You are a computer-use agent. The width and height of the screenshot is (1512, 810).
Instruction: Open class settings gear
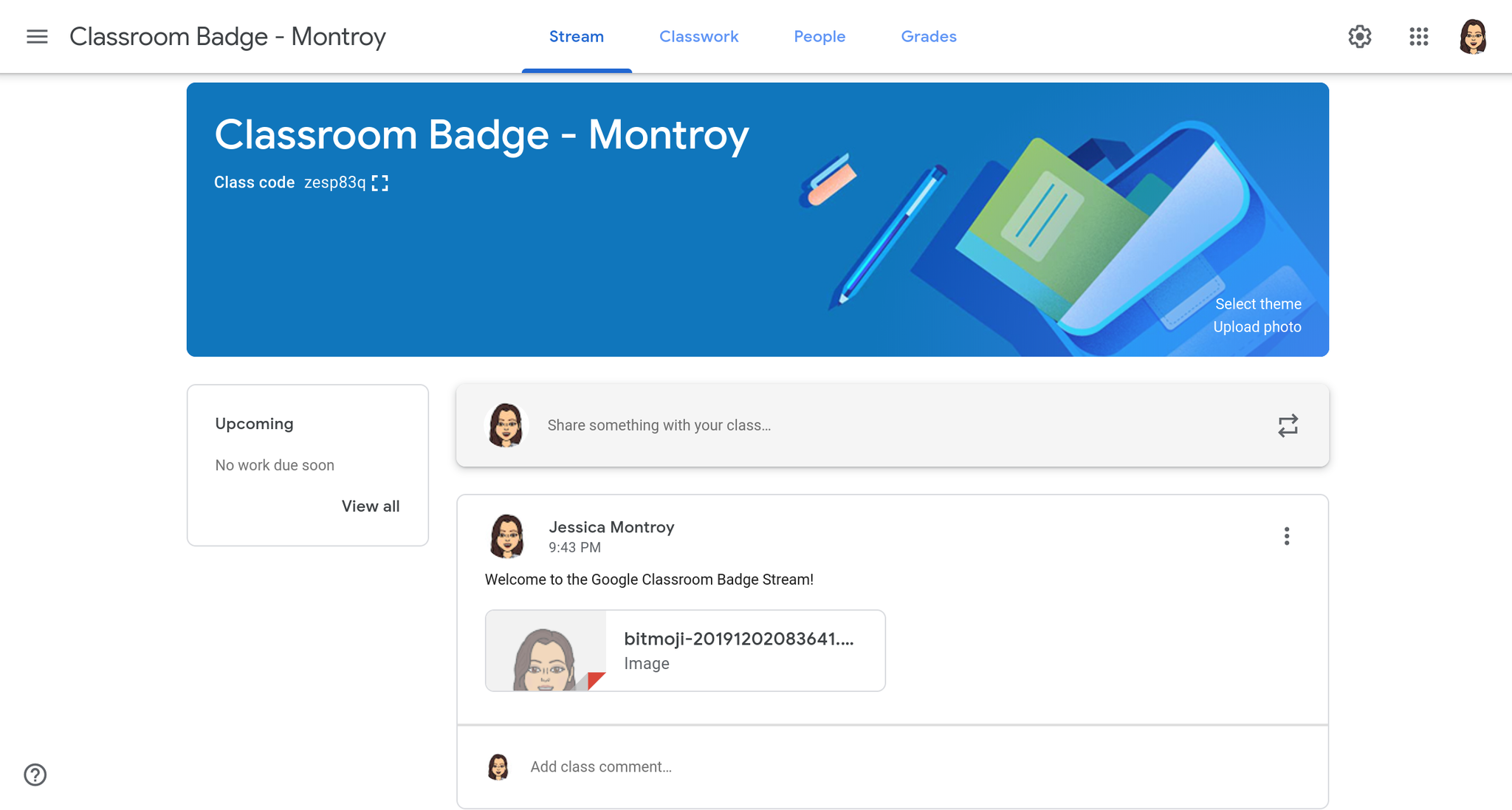click(1359, 36)
